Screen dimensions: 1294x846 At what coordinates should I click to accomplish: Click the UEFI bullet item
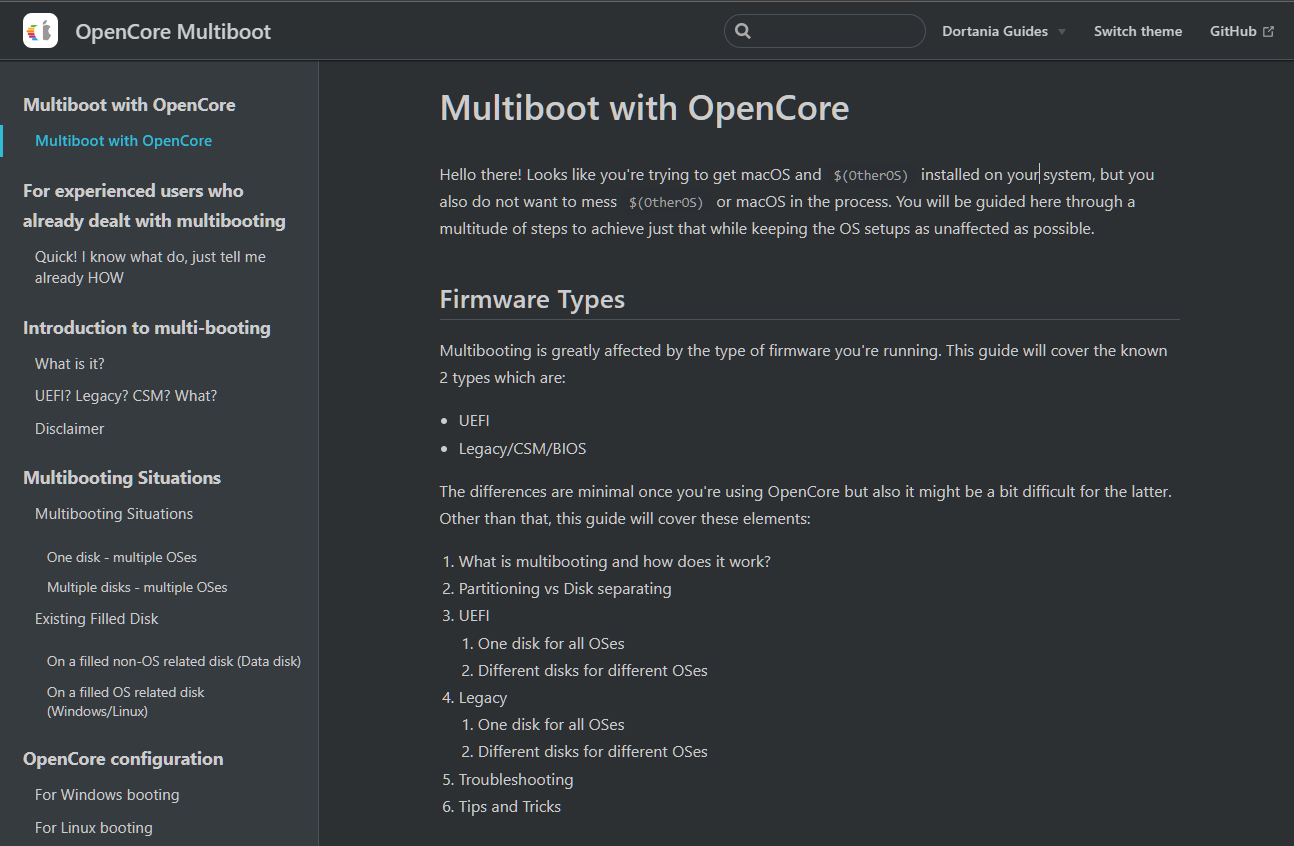tap(474, 421)
